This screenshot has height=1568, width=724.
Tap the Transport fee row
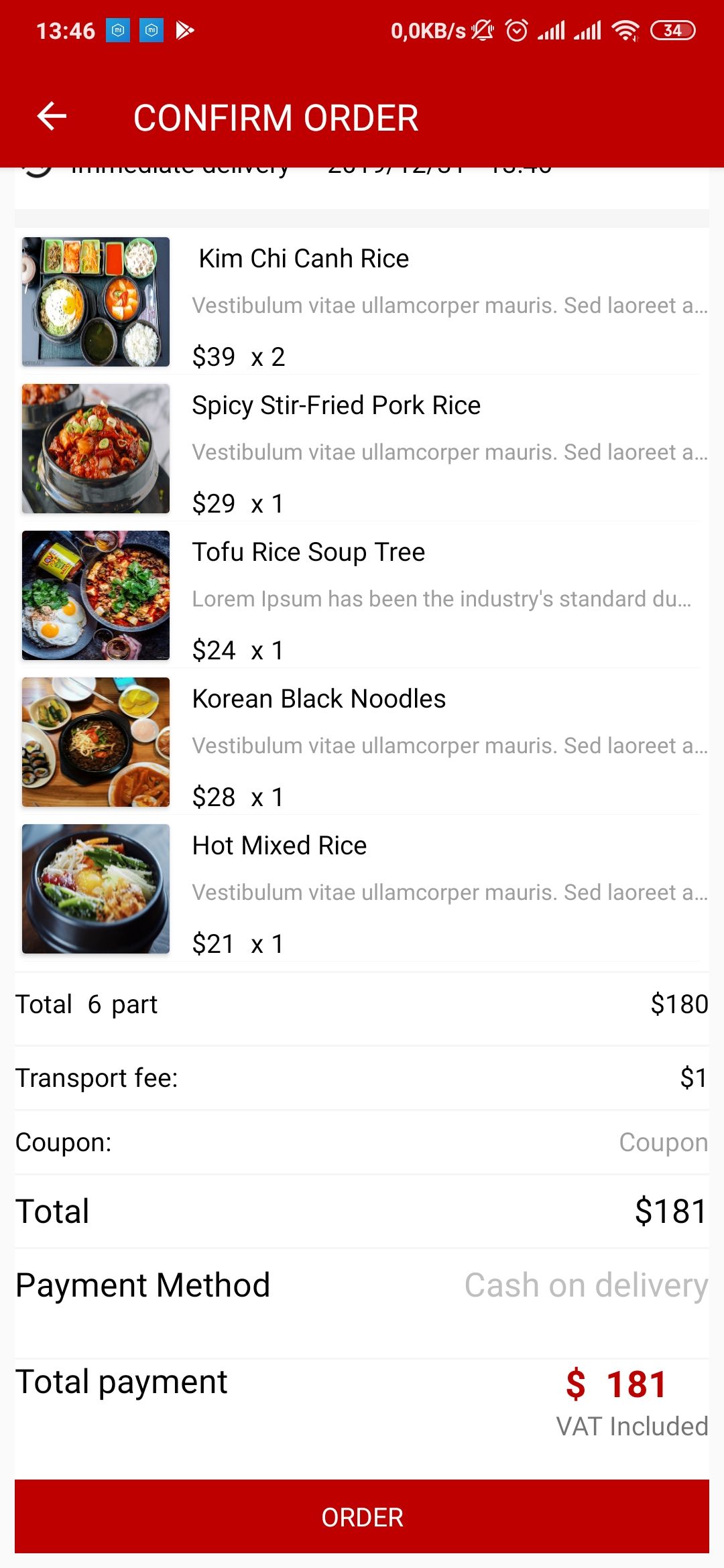[362, 1078]
